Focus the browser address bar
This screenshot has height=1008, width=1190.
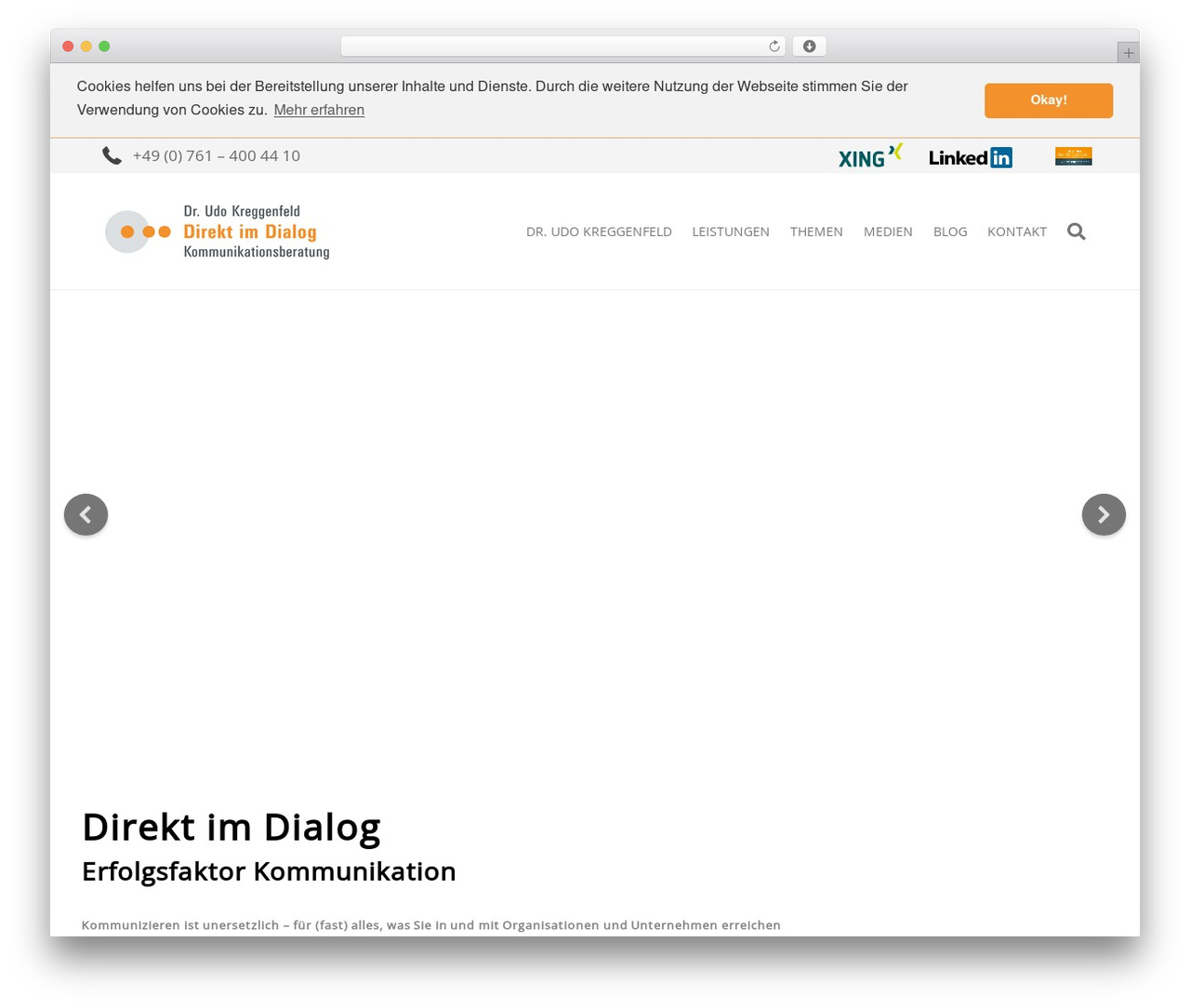coord(562,46)
